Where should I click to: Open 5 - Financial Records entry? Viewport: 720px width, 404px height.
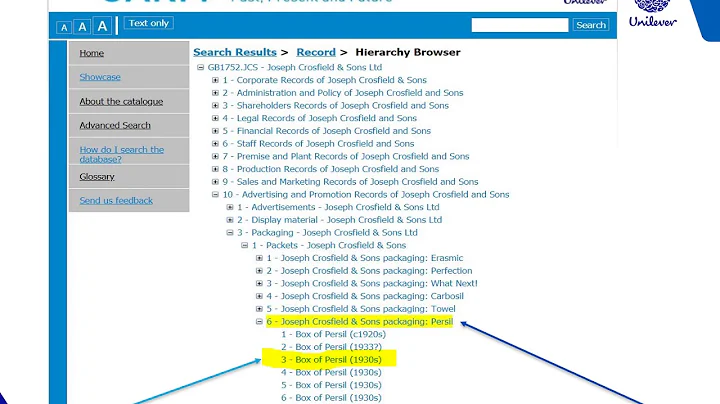[x=326, y=131]
